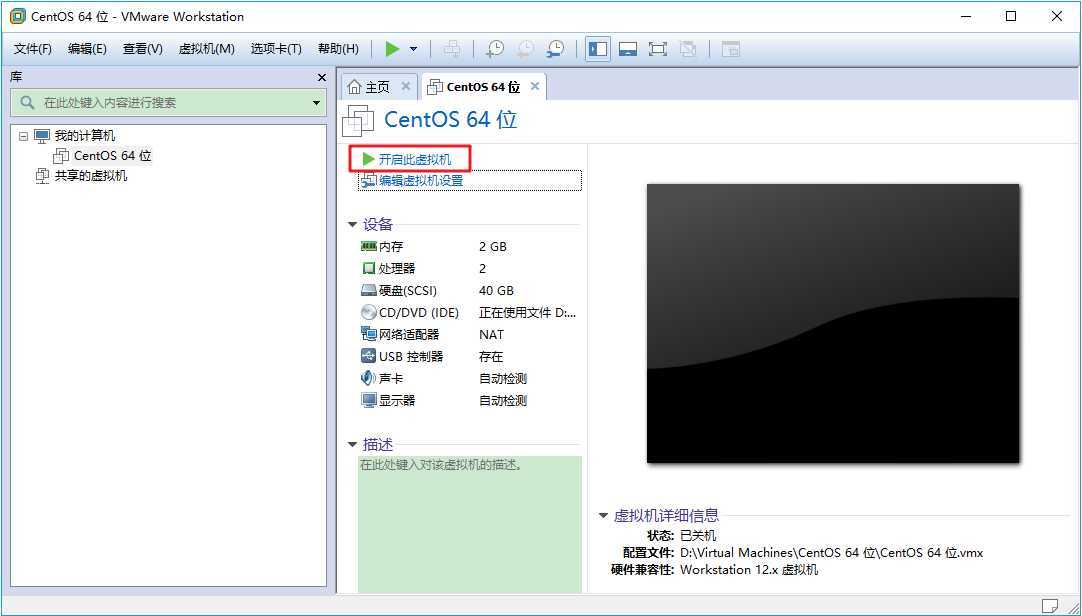Click the USB controller value 存在
The height and width of the screenshot is (616, 1082).
pos(491,357)
